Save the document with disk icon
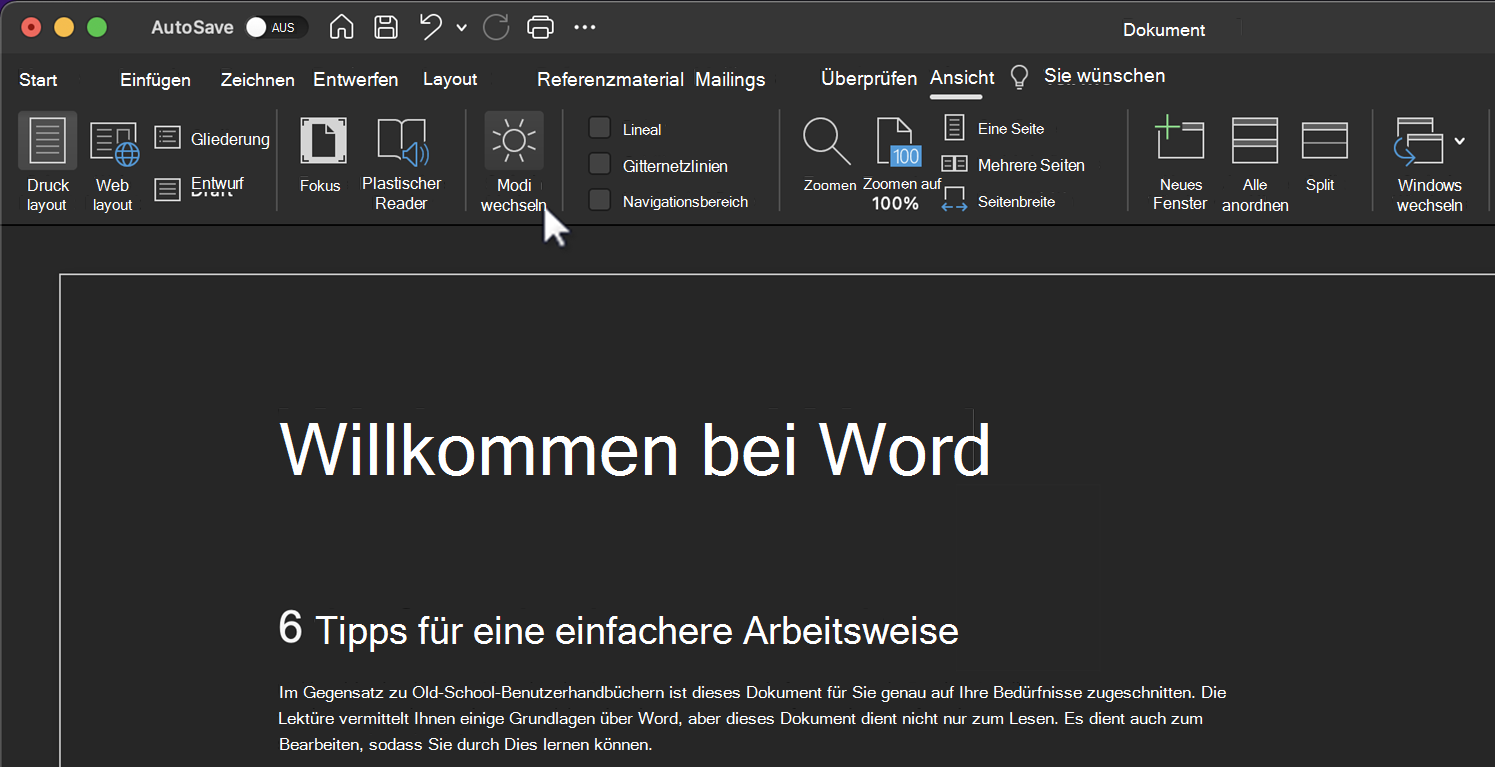This screenshot has height=767, width=1495. pos(386,27)
